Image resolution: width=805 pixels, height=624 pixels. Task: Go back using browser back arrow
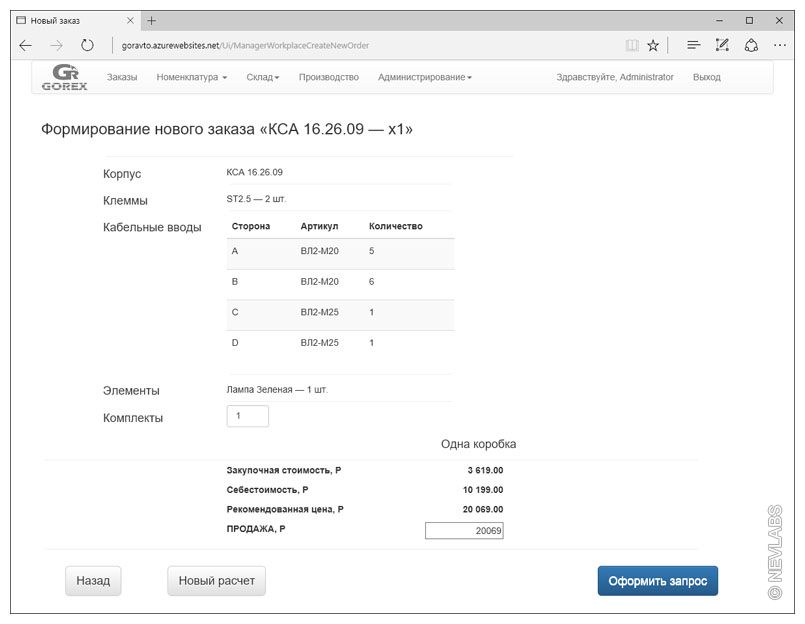pos(25,45)
